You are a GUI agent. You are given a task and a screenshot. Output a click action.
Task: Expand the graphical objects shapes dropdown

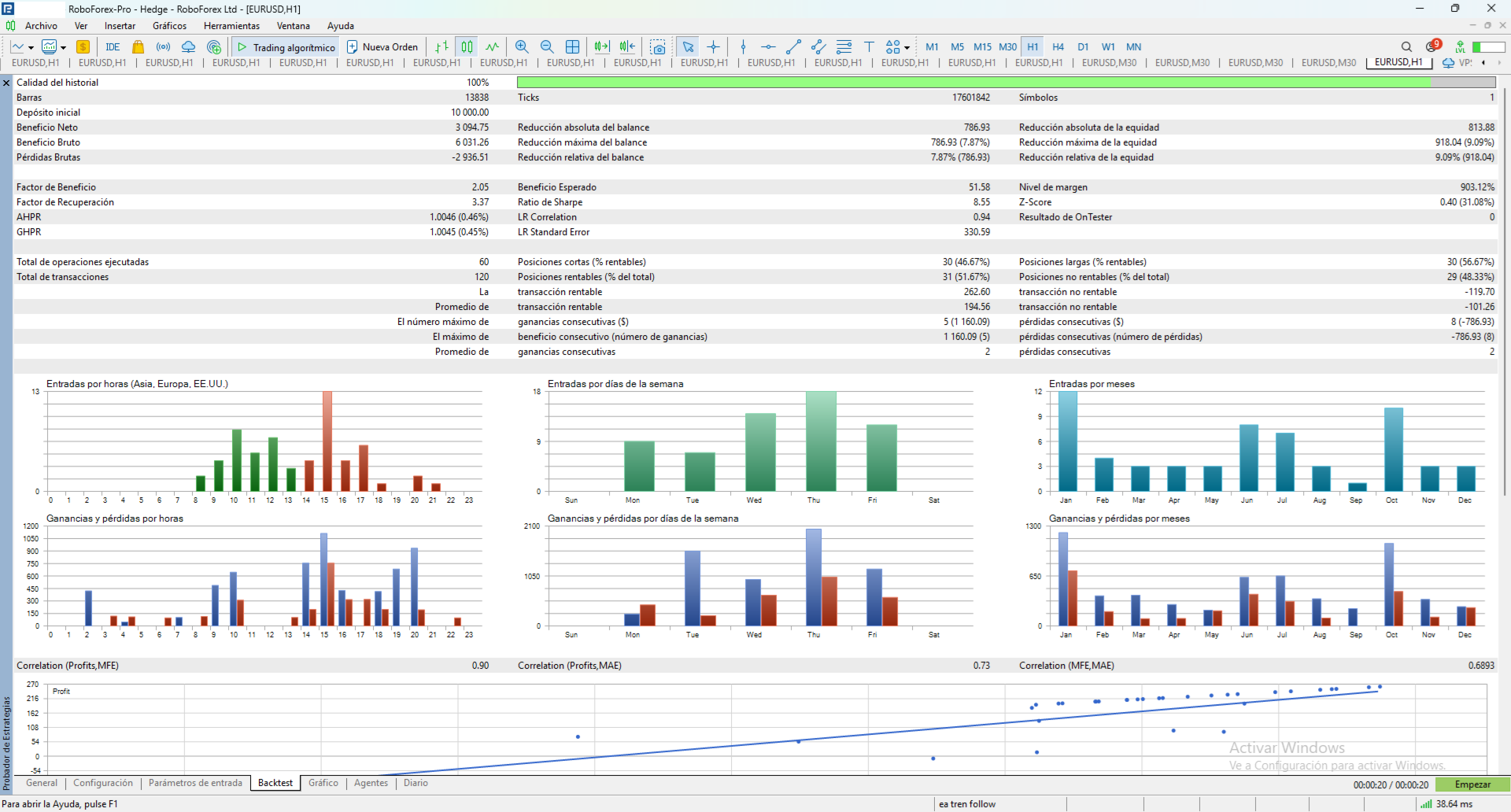tap(907, 48)
